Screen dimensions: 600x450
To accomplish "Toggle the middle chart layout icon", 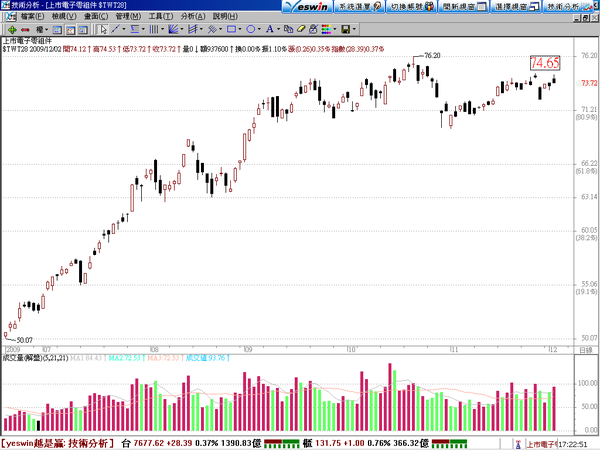I will point(70,29).
